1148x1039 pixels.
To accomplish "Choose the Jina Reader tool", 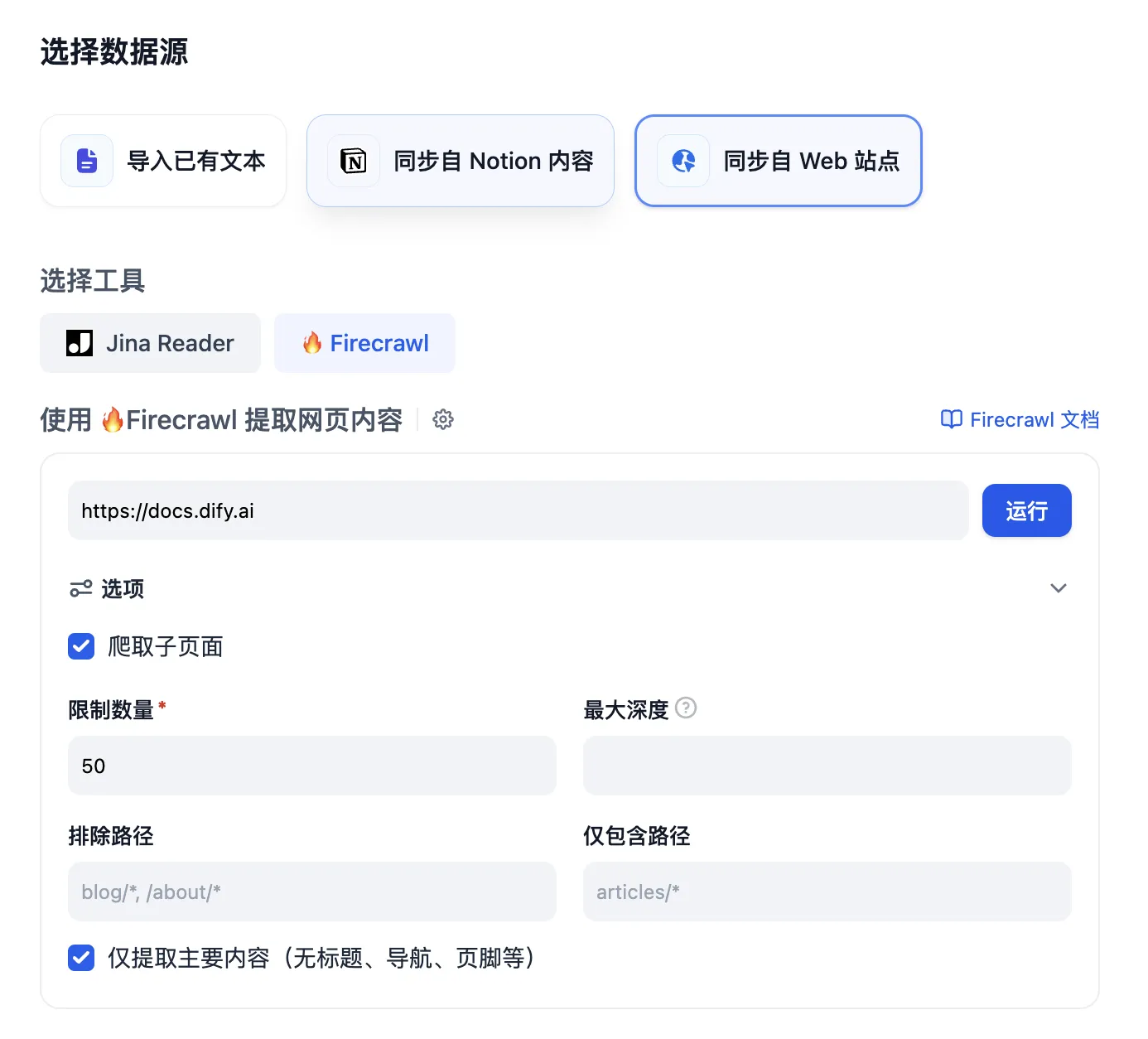I will click(x=150, y=343).
